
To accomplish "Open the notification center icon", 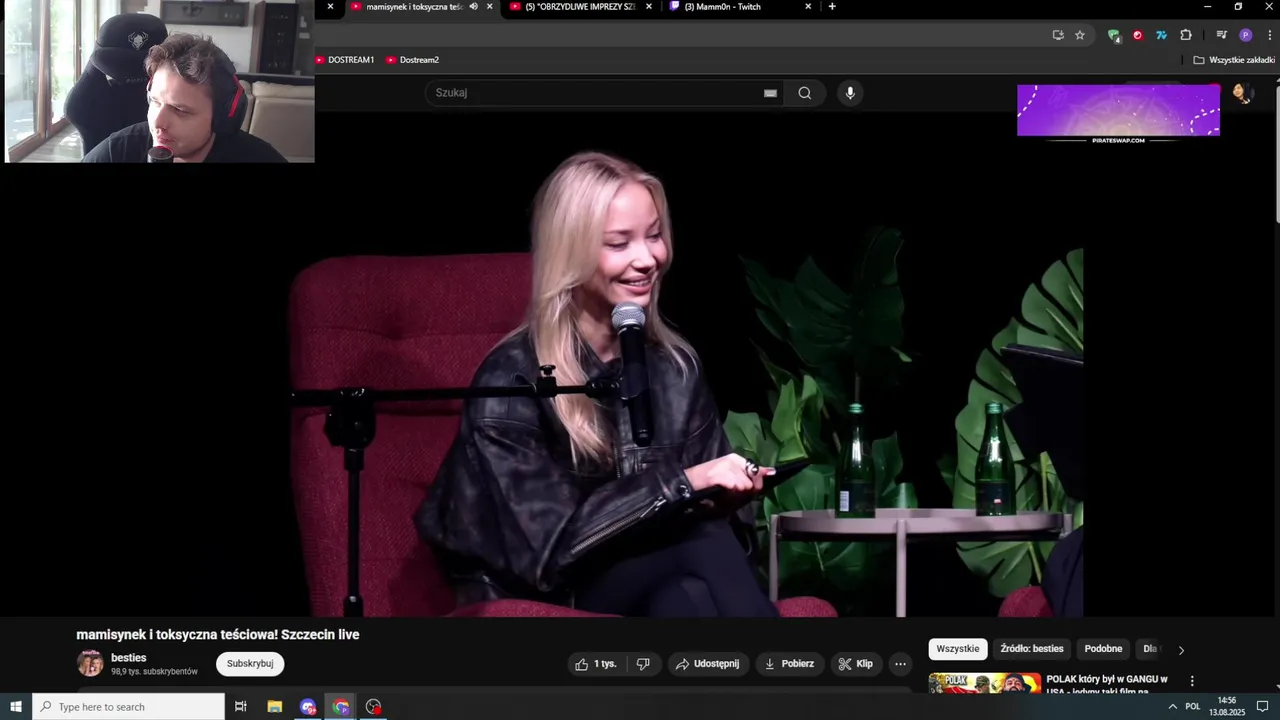I will pos(1263,707).
